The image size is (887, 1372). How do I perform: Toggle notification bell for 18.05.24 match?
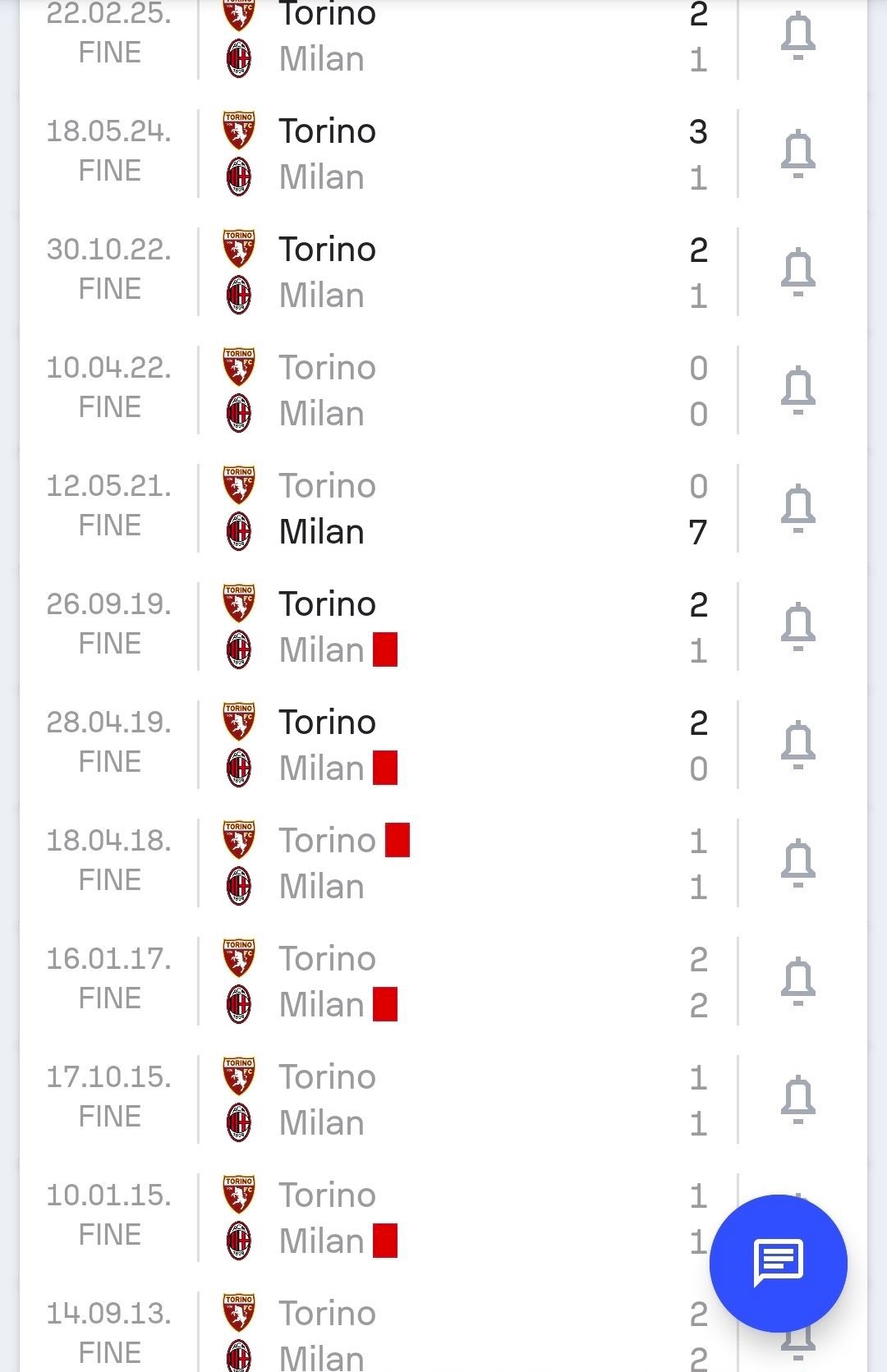pyautogui.click(x=797, y=154)
